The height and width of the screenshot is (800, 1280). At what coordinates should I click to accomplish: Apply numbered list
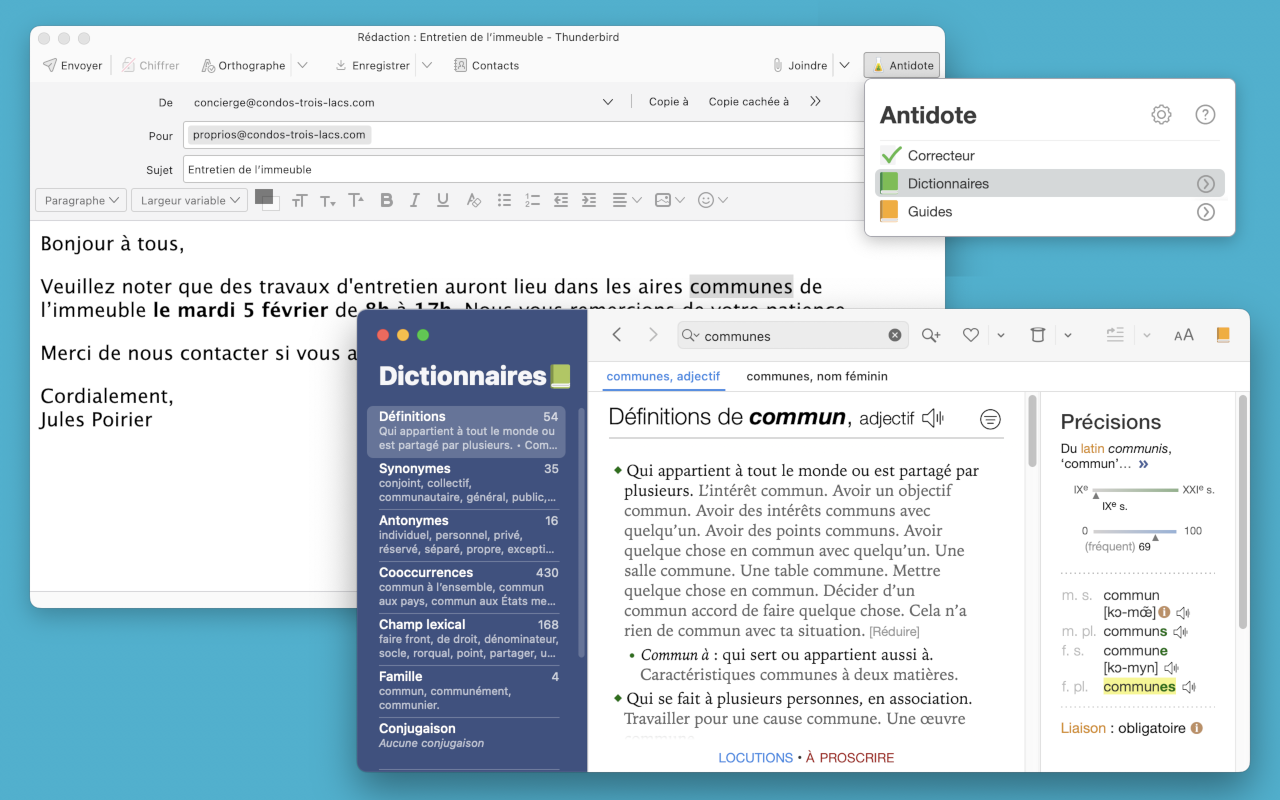532,200
